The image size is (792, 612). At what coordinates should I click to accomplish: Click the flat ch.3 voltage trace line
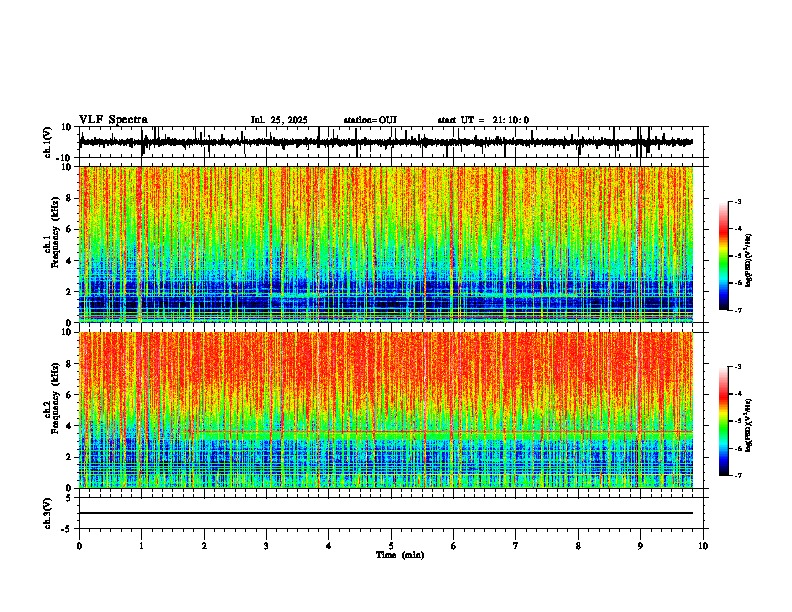click(386, 513)
